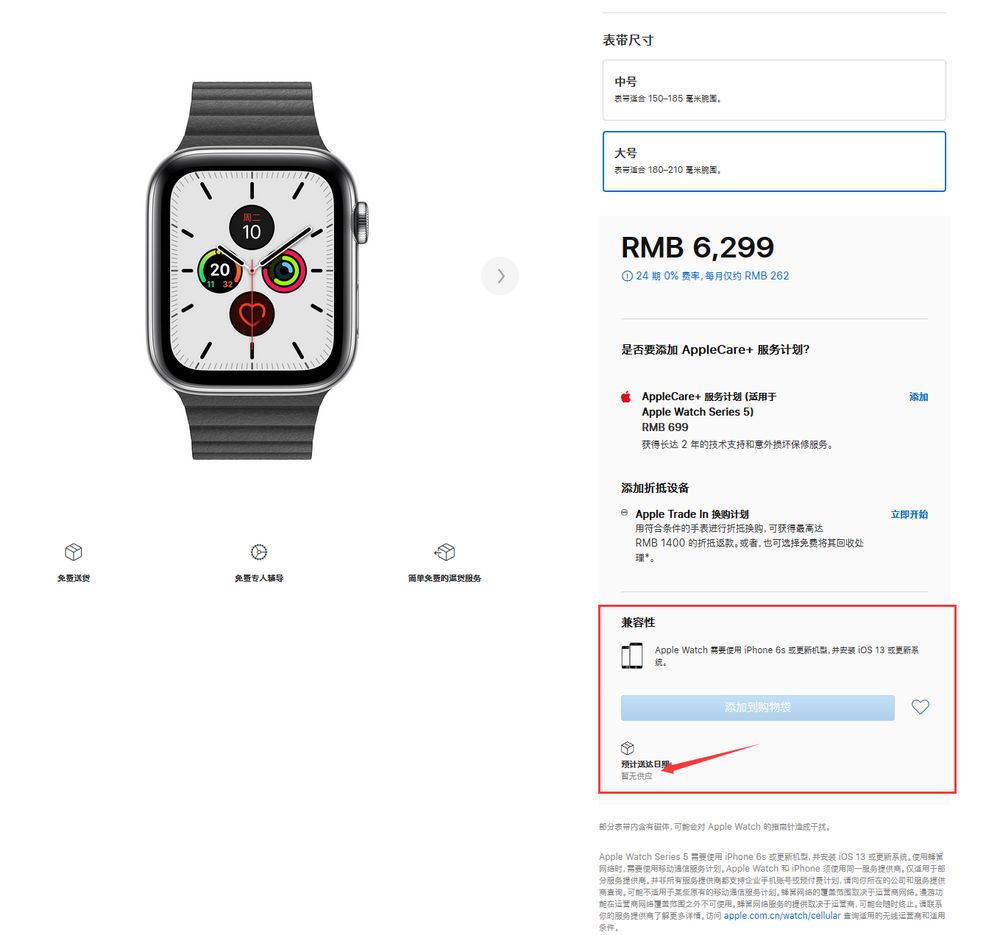Click the free delivery box icon
Screen dimensions: 1000x935
click(73, 552)
